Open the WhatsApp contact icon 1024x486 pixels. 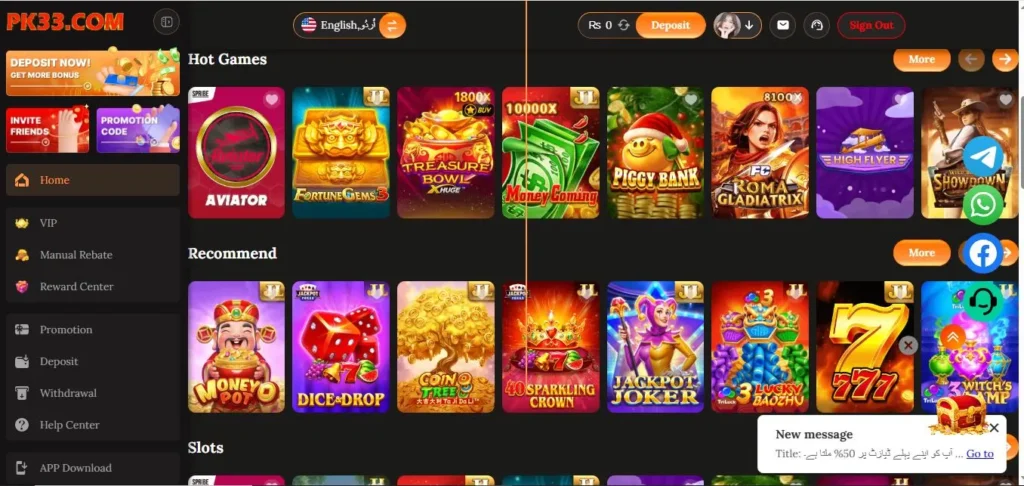click(983, 204)
